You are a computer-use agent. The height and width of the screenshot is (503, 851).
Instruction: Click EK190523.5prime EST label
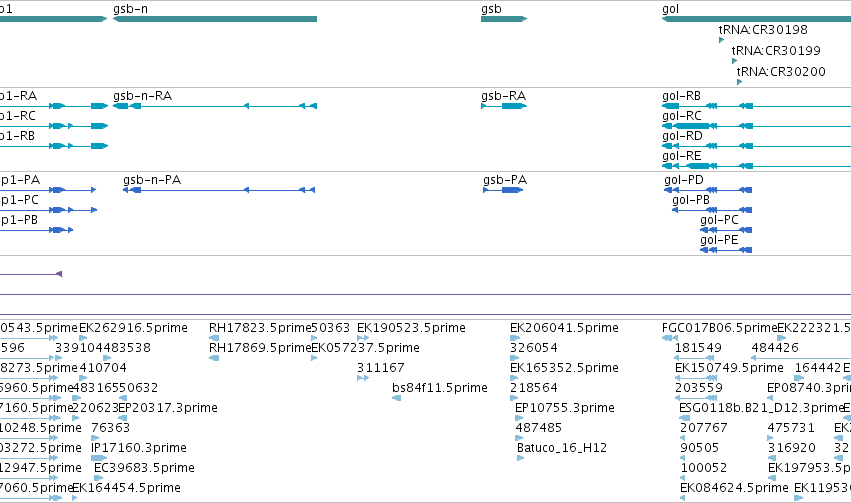point(411,328)
